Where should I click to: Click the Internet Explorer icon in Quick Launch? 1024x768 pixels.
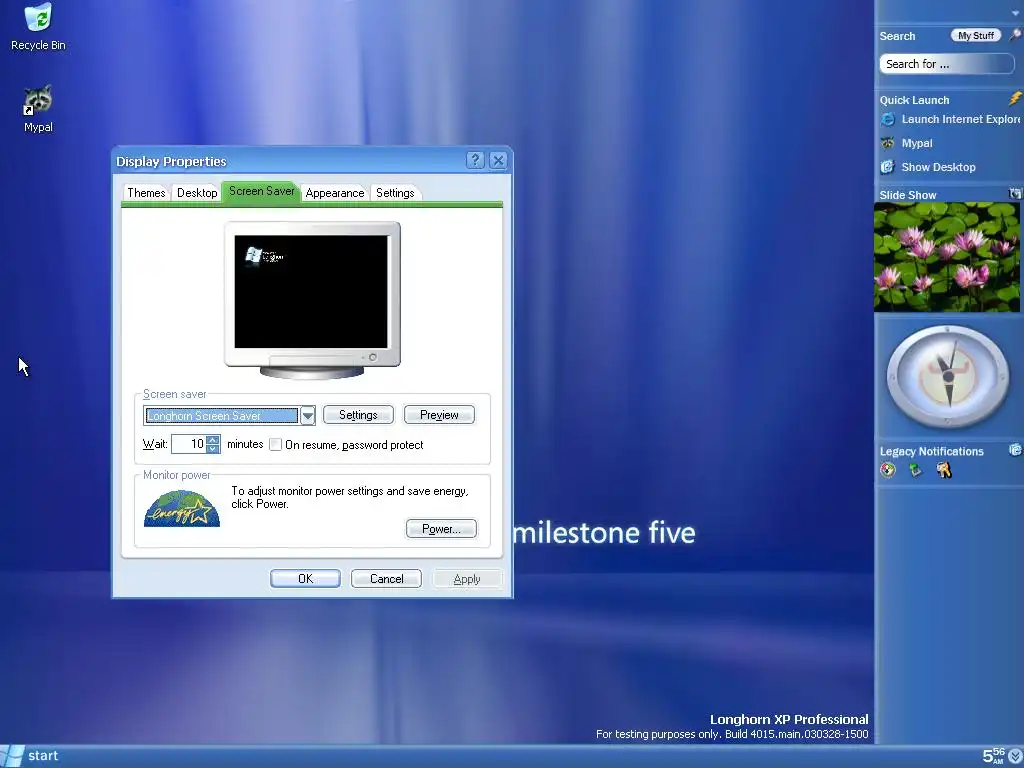[888, 119]
